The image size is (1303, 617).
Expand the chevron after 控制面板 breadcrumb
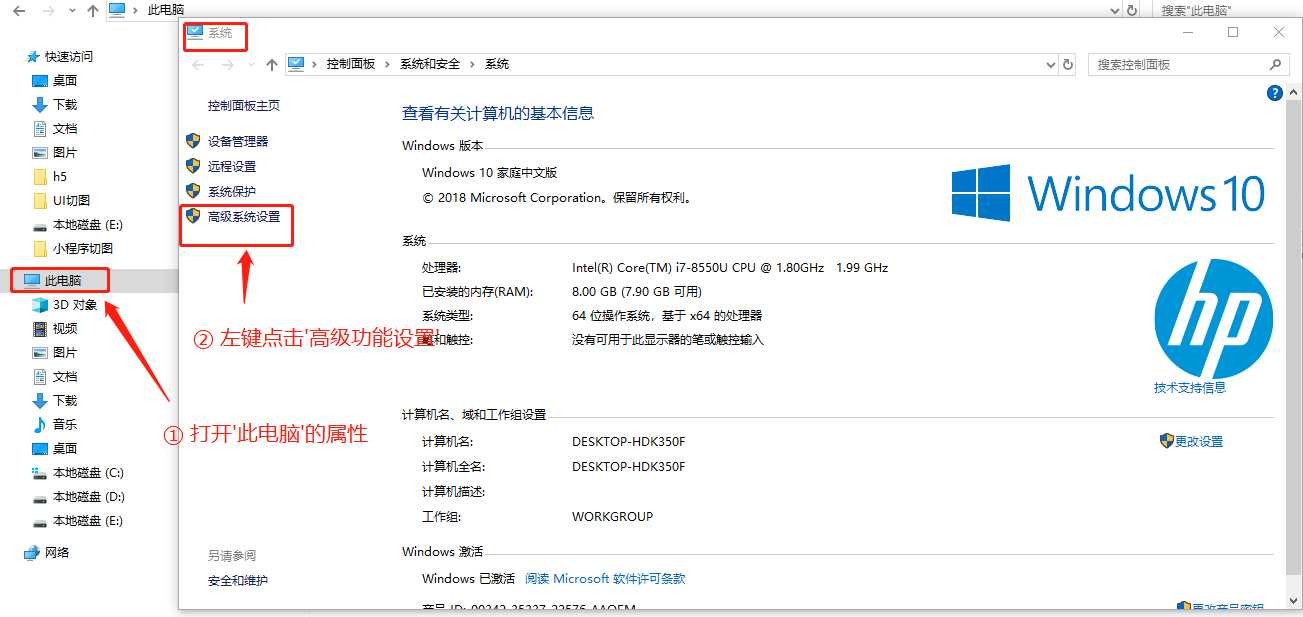(x=388, y=64)
